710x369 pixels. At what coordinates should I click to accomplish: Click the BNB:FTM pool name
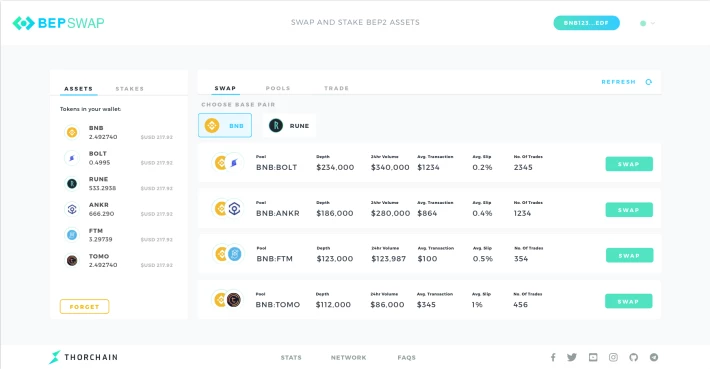pyautogui.click(x=274, y=259)
